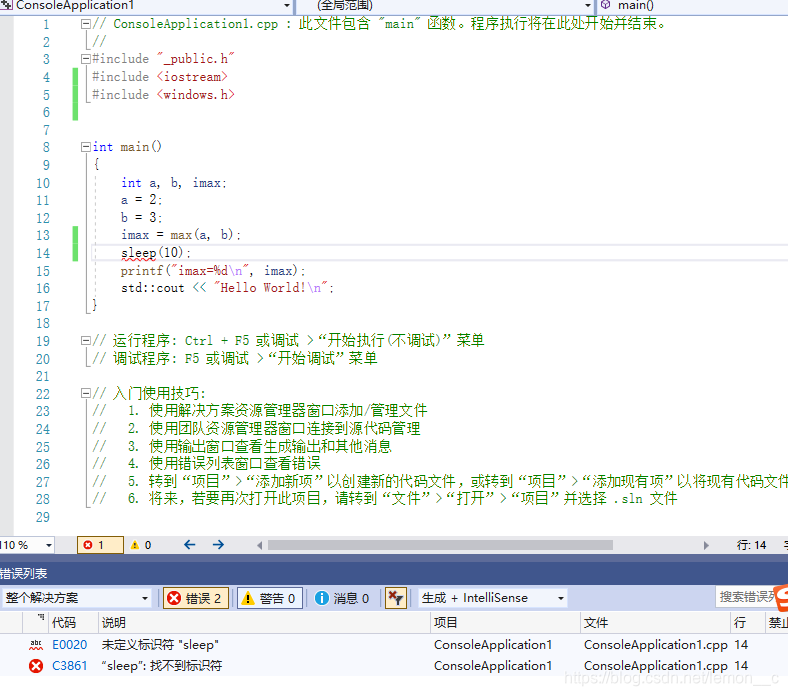Toggle the 错误 2 errors filter
Screen dimensions: 788x696
195,598
